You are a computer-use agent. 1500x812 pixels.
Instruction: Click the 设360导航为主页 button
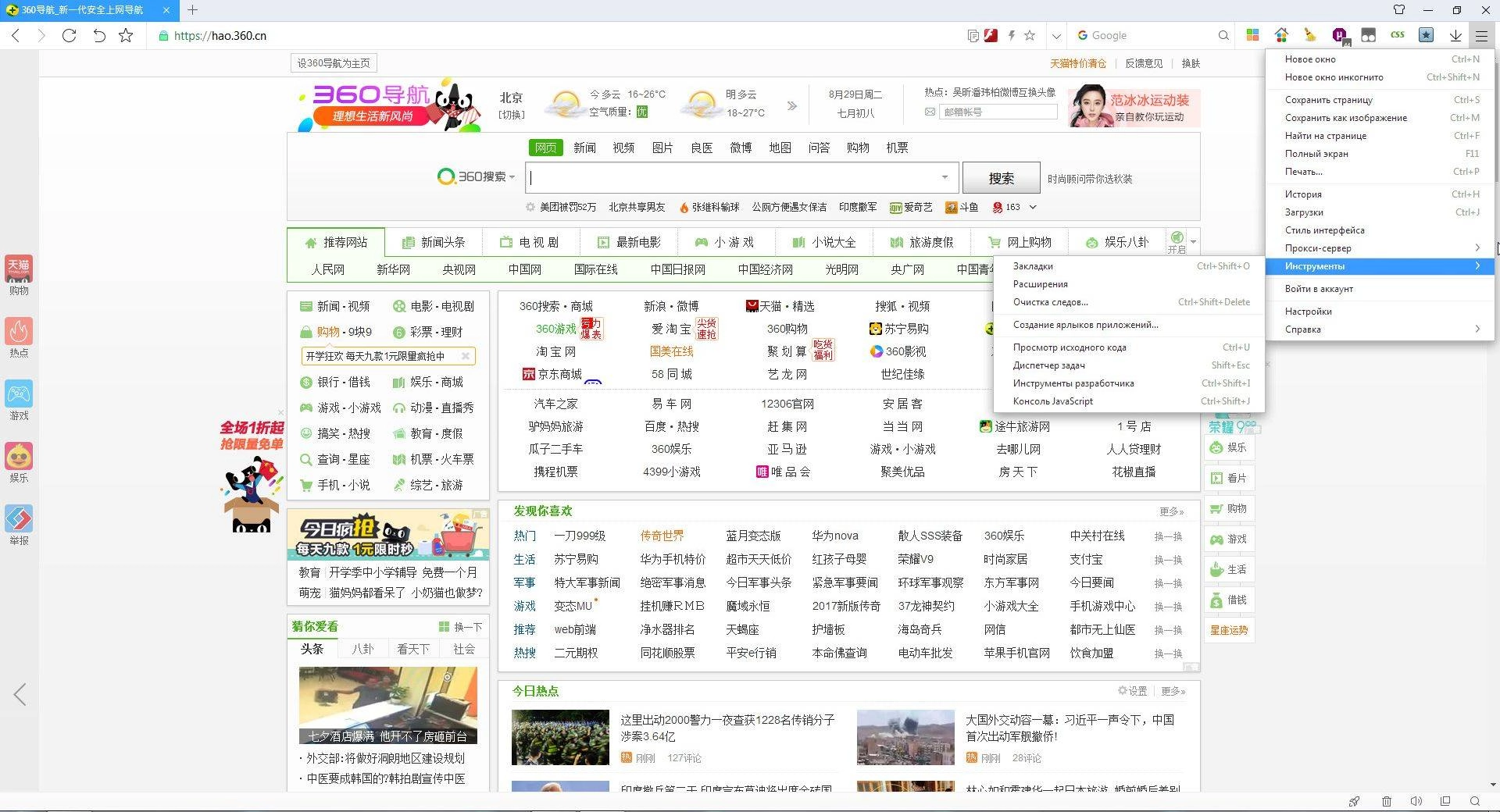[333, 63]
